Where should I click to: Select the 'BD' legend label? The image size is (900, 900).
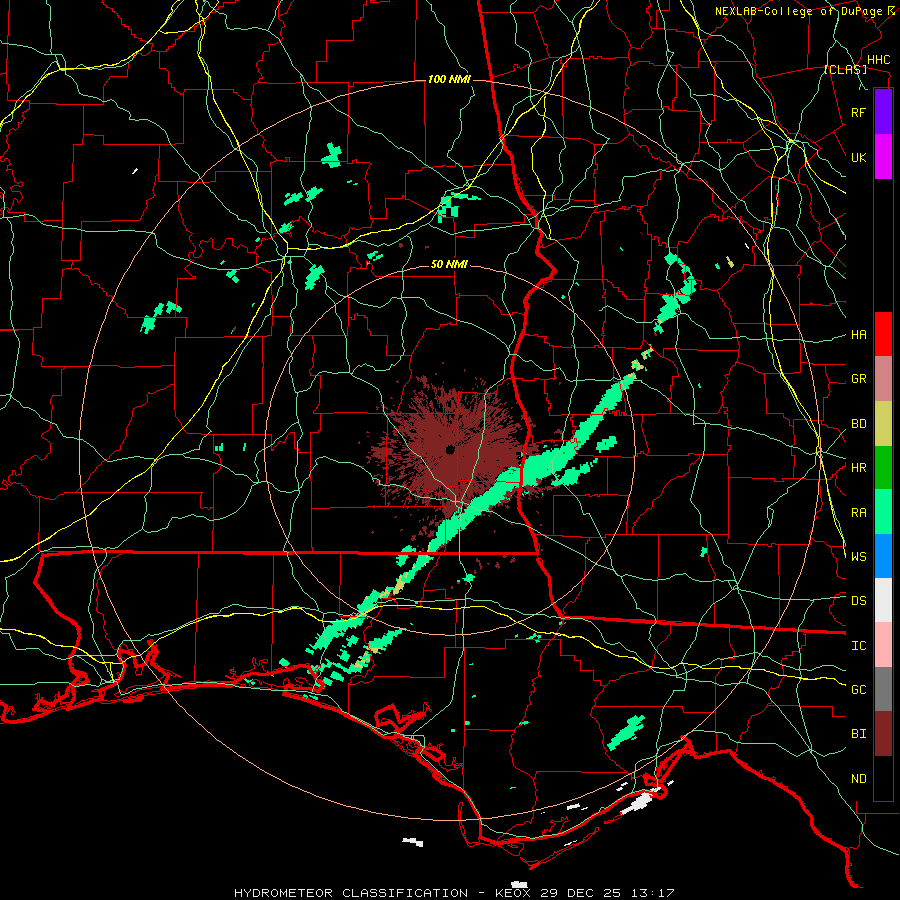858,424
